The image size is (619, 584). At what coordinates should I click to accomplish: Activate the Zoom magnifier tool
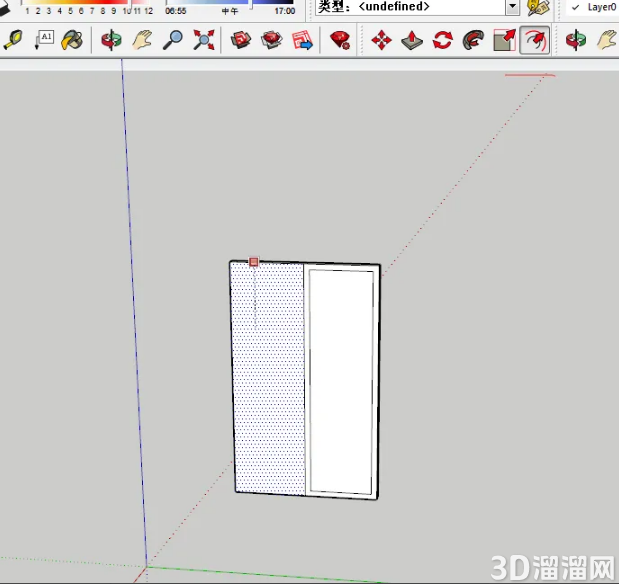(x=173, y=40)
